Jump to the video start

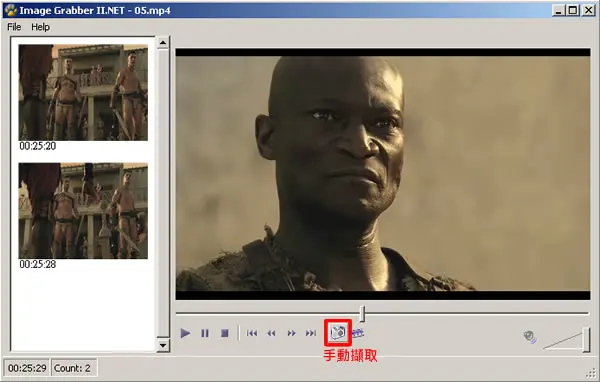[252, 333]
